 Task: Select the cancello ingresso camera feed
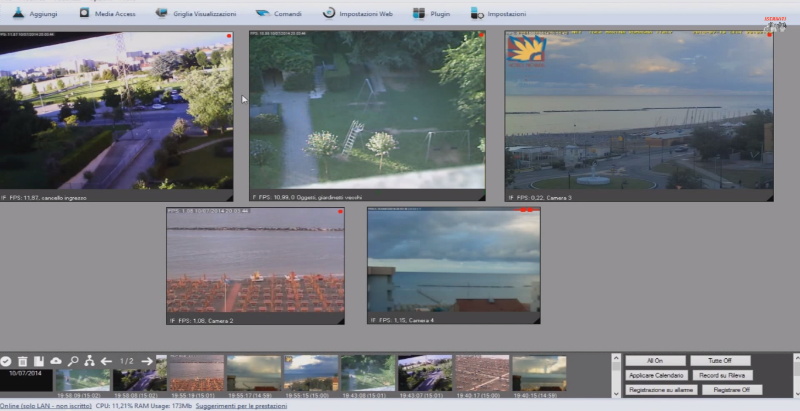click(116, 110)
